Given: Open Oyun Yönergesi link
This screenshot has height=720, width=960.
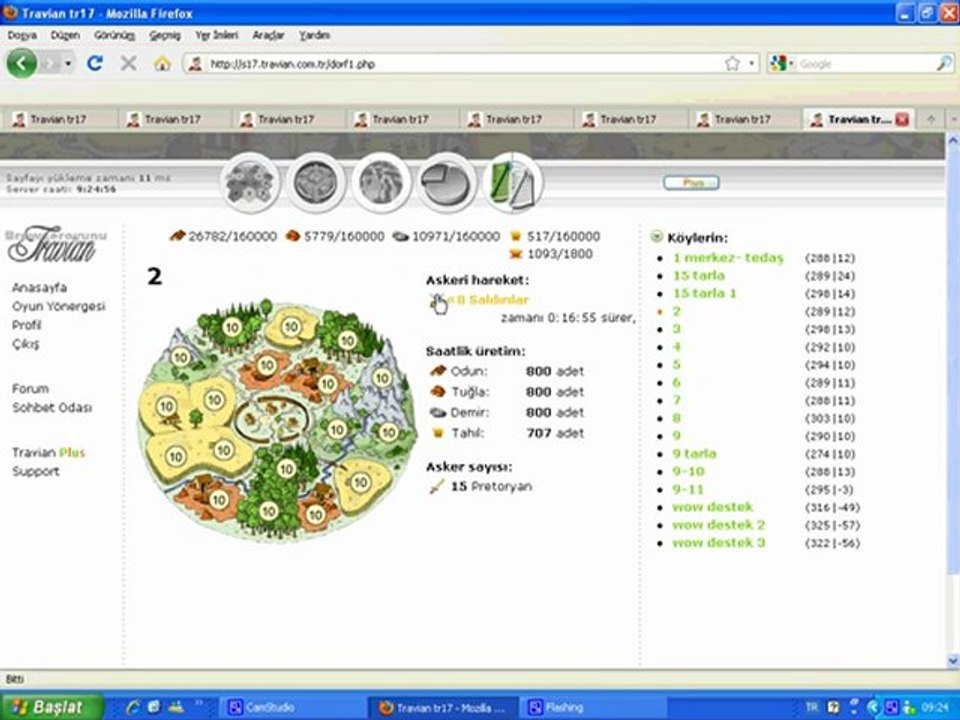Looking at the screenshot, I should (x=59, y=306).
